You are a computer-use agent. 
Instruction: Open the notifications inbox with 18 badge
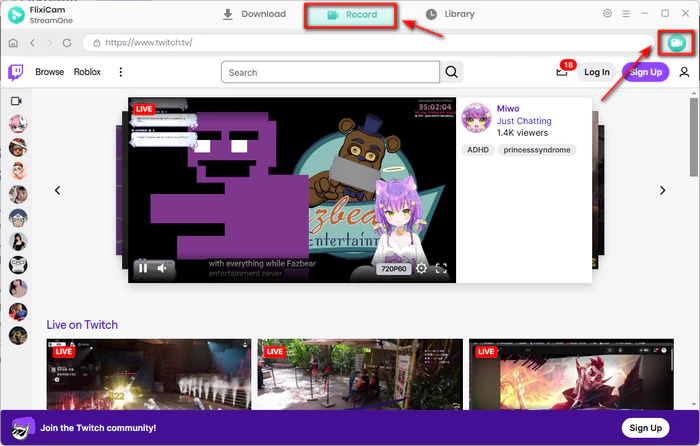(562, 72)
